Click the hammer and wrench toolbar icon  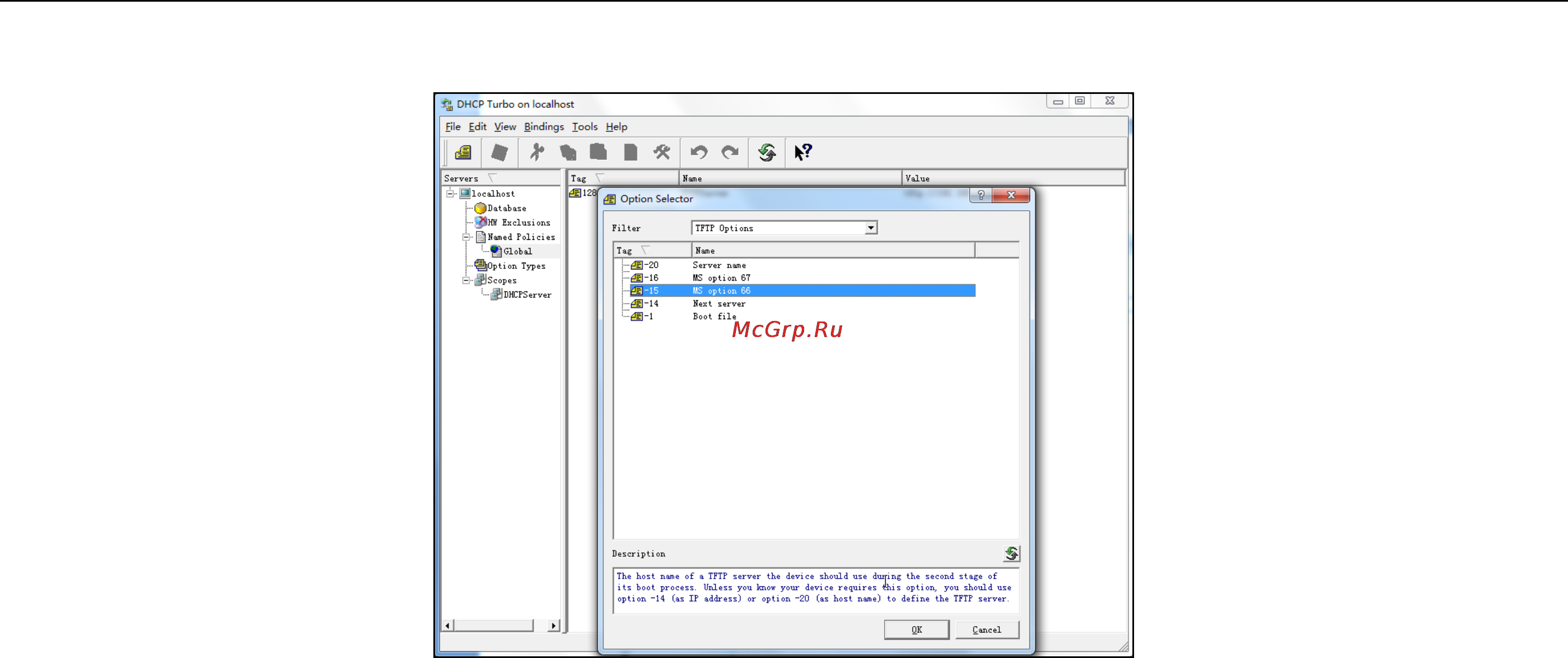point(662,152)
